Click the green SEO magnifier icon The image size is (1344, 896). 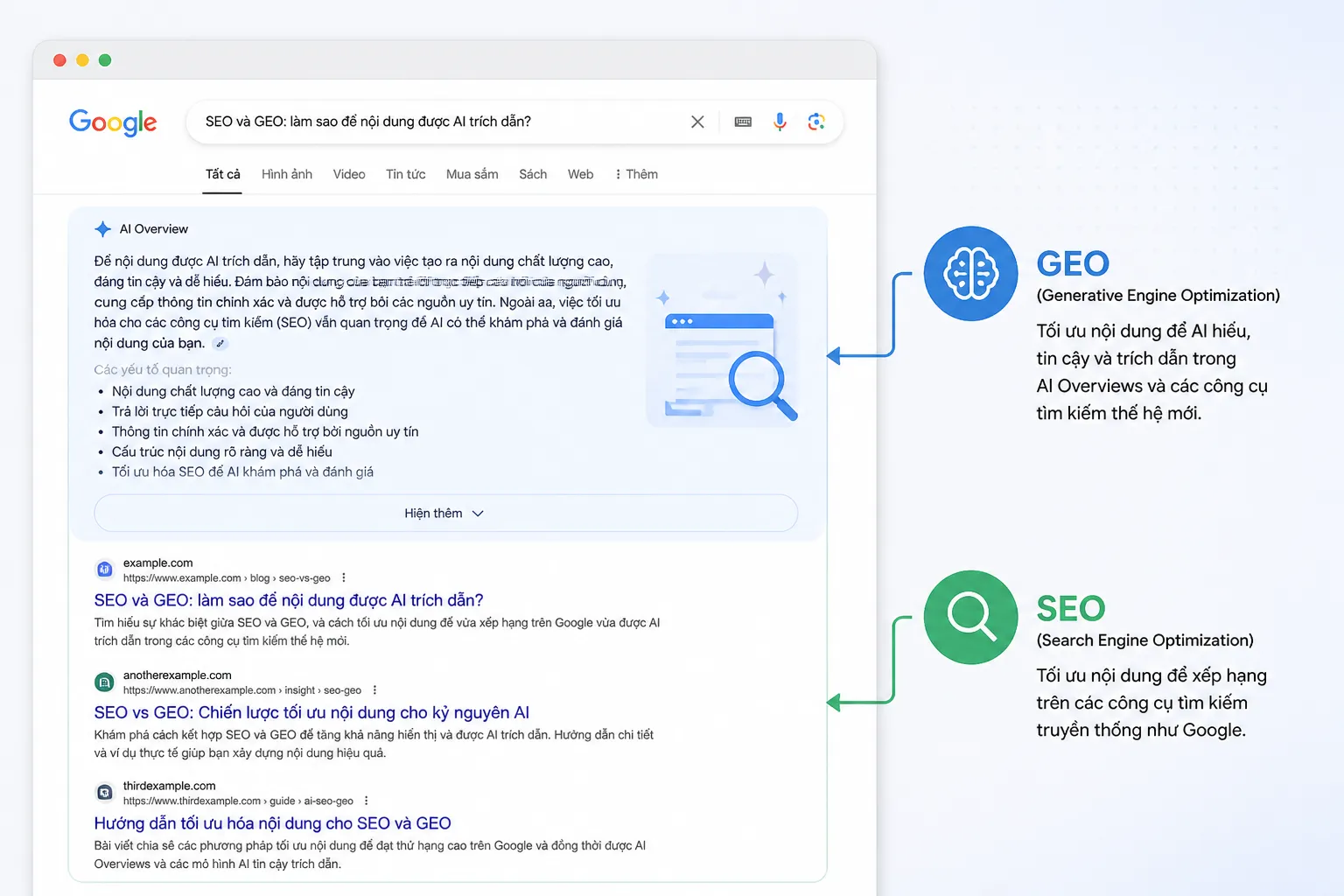pos(970,618)
